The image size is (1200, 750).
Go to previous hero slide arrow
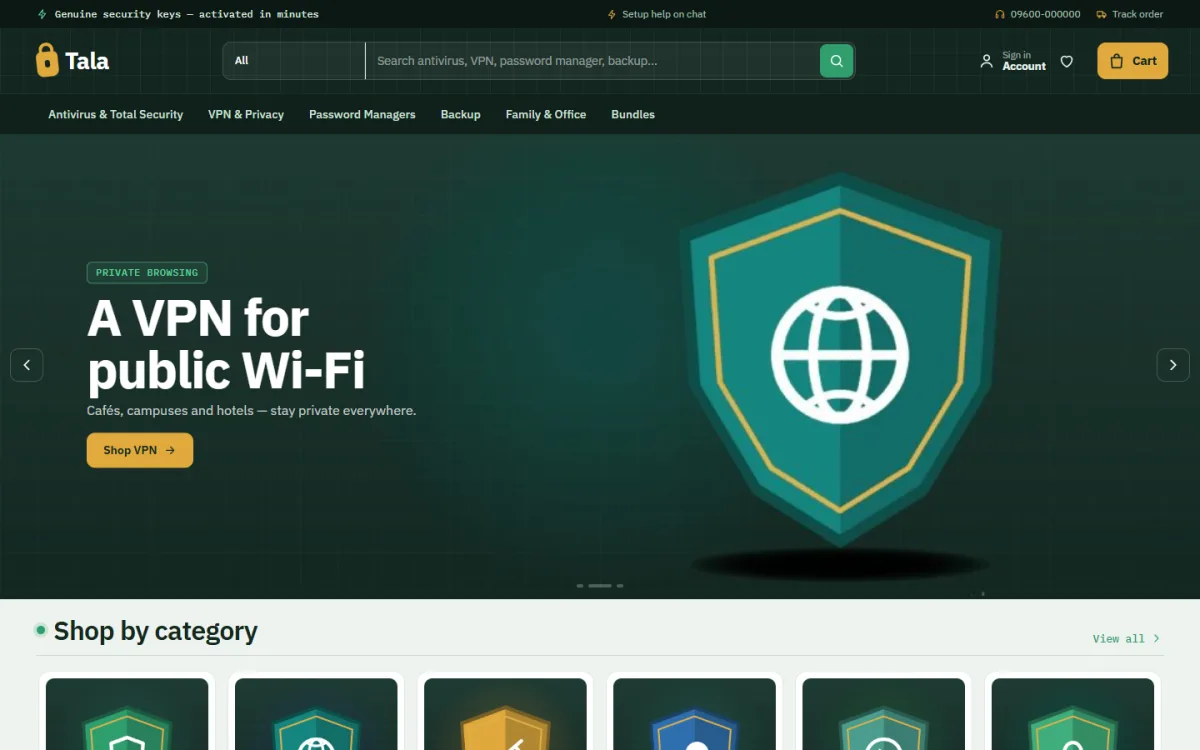pyautogui.click(x=27, y=365)
